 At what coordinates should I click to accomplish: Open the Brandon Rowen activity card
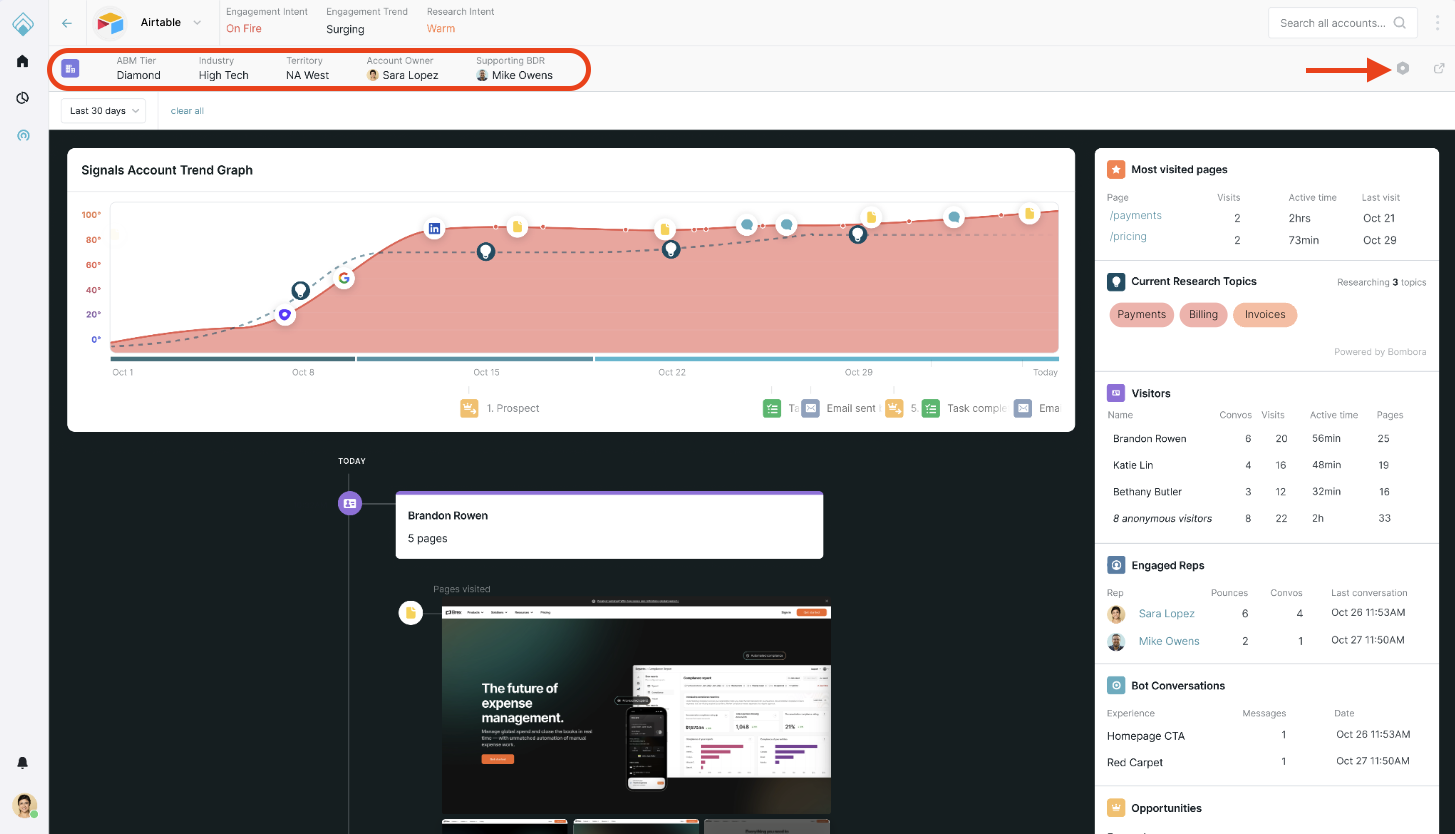pyautogui.click(x=609, y=525)
